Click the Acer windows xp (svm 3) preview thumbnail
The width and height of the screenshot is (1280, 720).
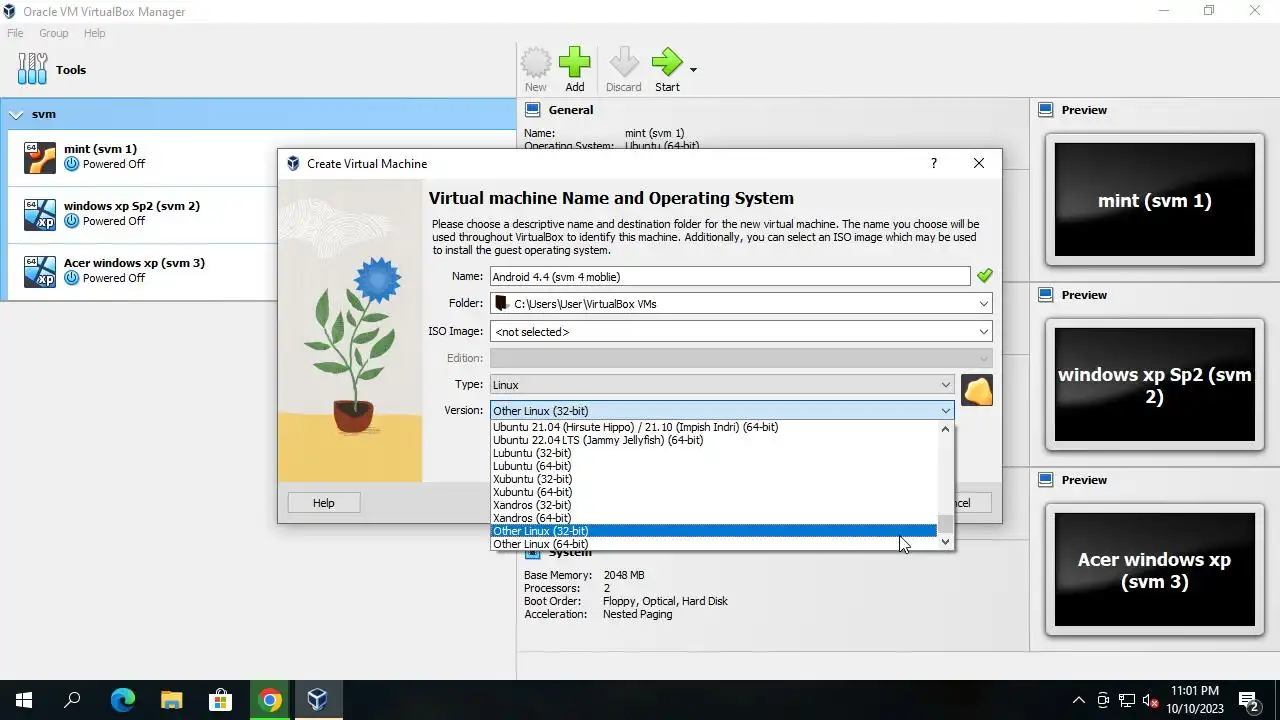pos(1154,570)
